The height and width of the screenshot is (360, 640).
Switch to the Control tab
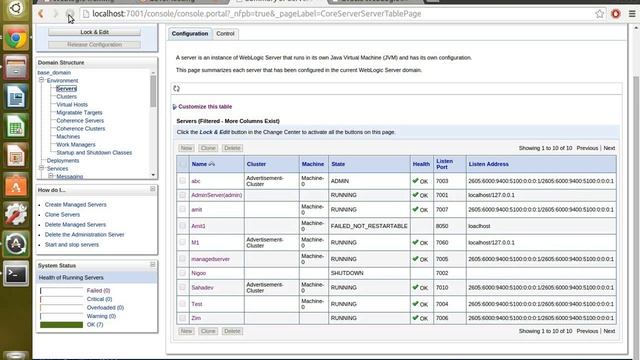[x=225, y=33]
